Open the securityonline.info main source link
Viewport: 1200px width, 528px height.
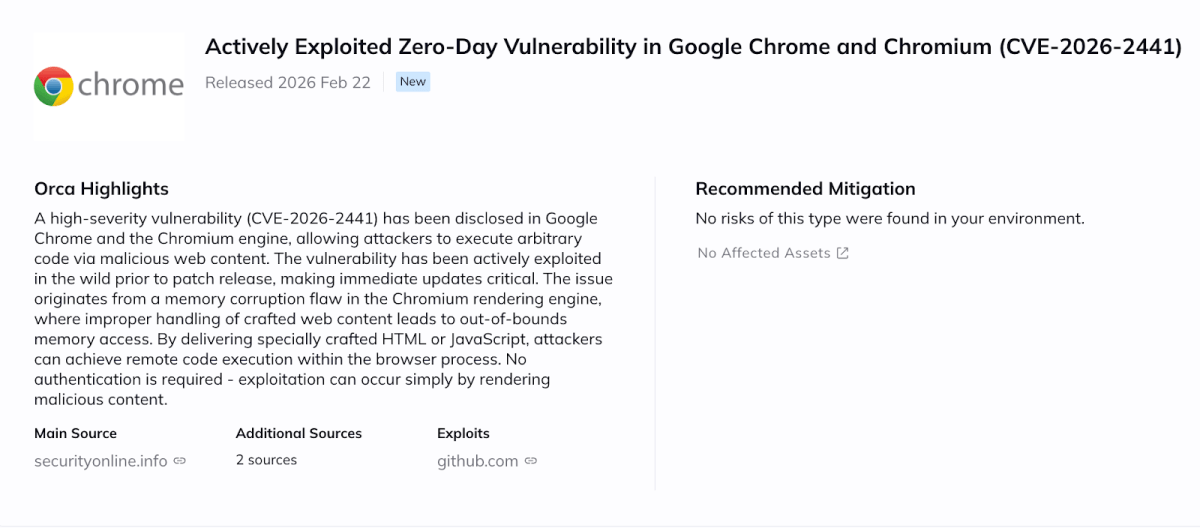click(101, 461)
